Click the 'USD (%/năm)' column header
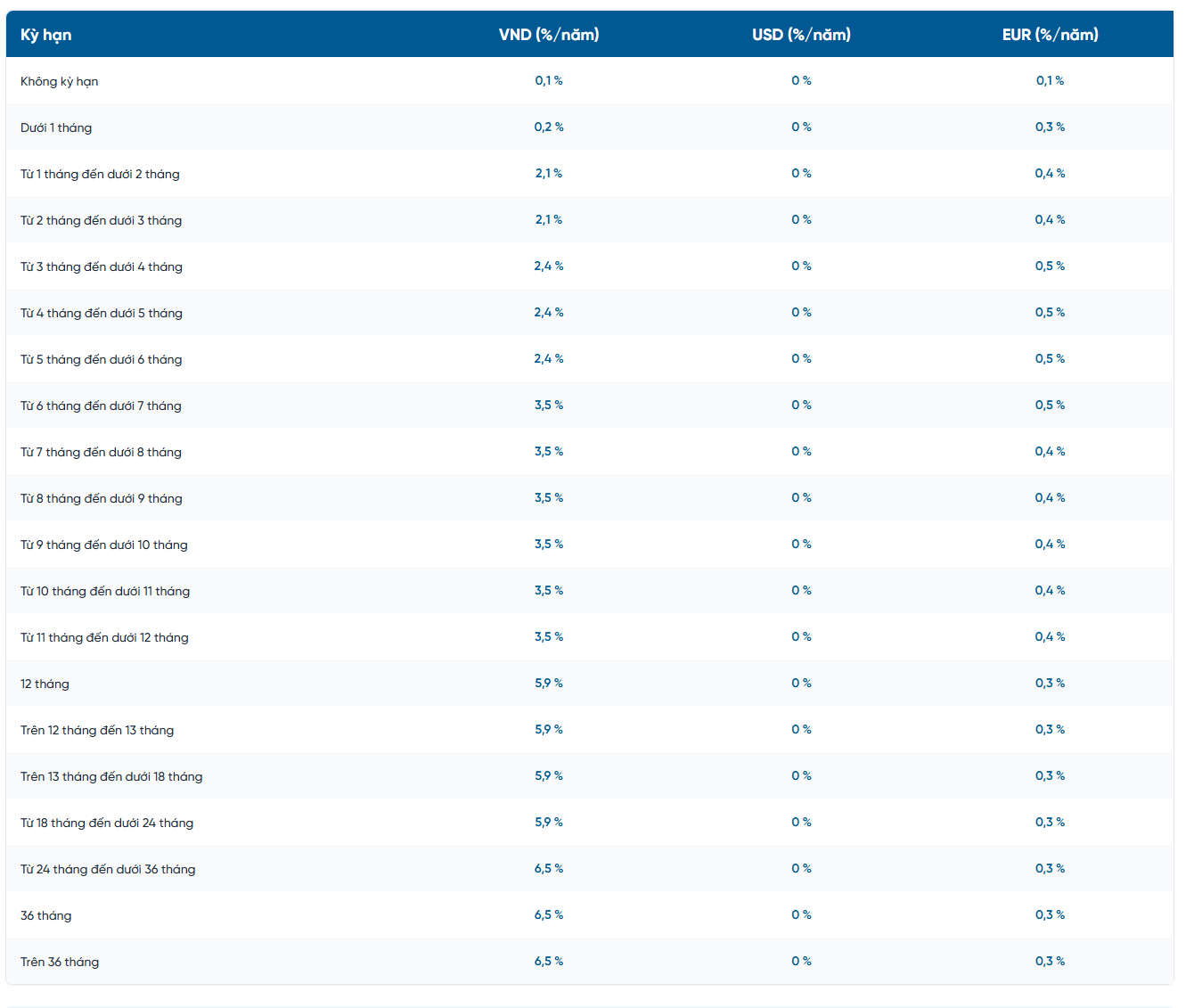The image size is (1194, 1008). click(x=801, y=35)
